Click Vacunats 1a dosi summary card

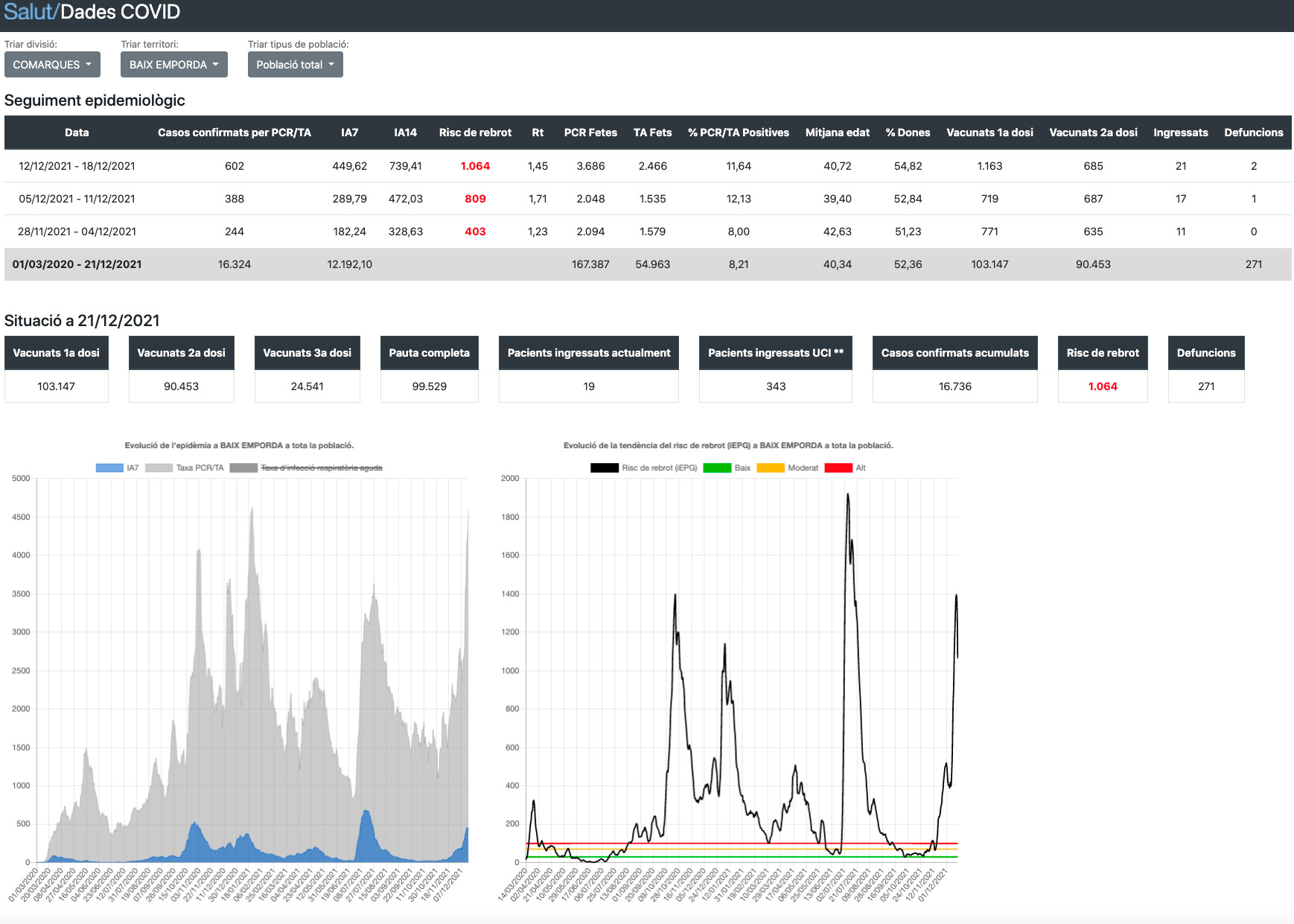click(57, 369)
